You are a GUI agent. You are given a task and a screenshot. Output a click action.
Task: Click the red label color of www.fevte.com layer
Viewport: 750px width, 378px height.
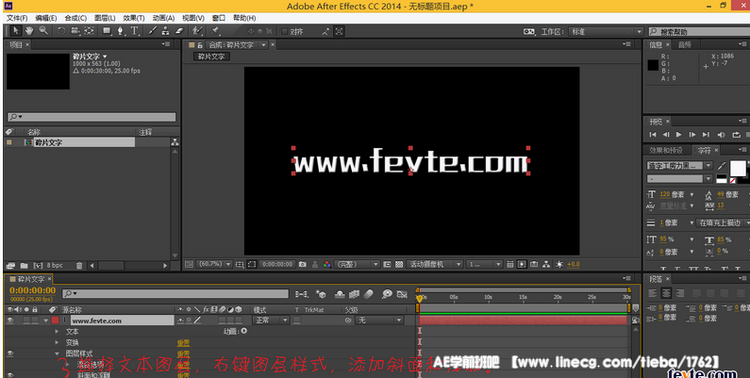pyautogui.click(x=55, y=320)
